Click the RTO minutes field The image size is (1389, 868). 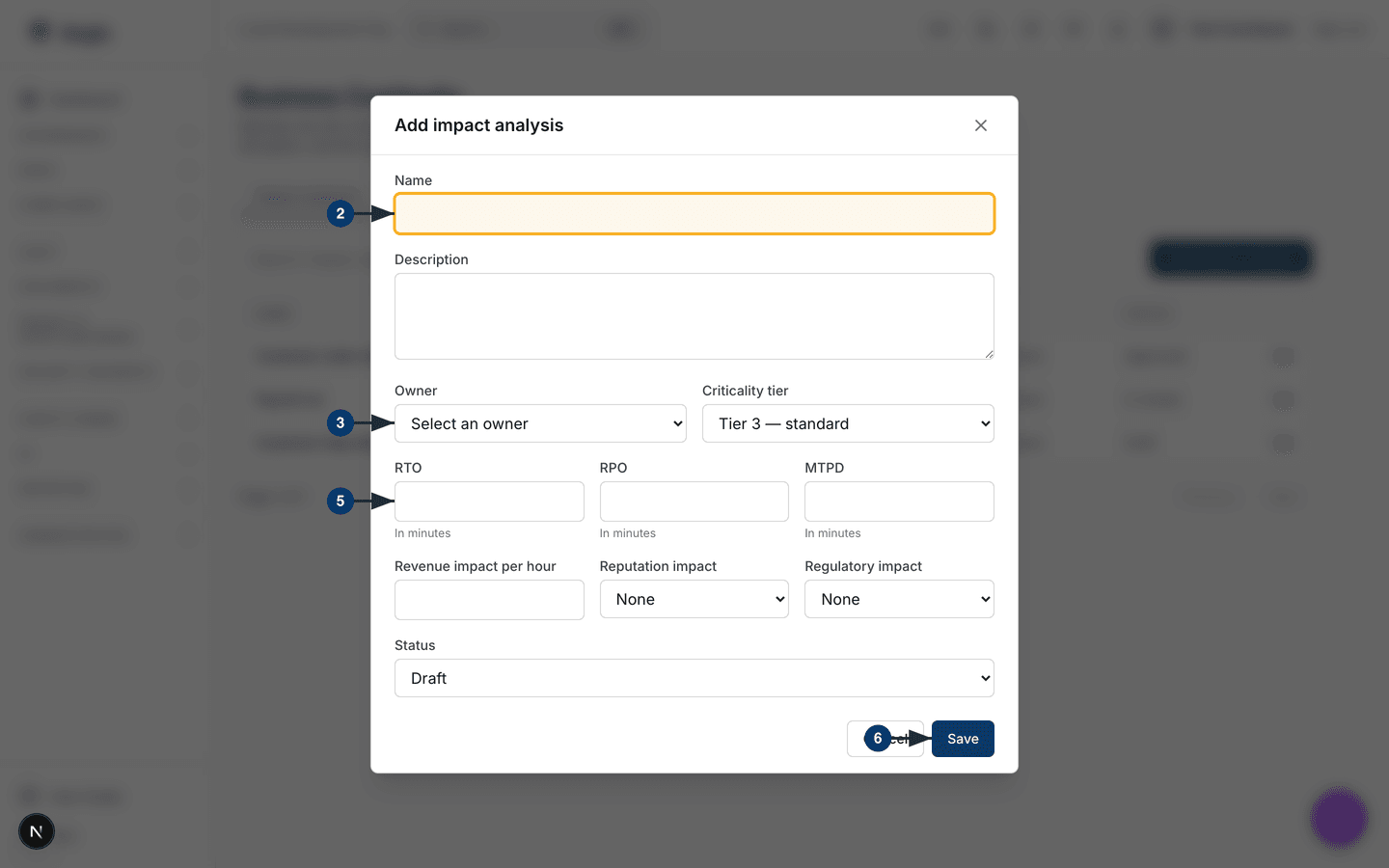click(x=489, y=502)
